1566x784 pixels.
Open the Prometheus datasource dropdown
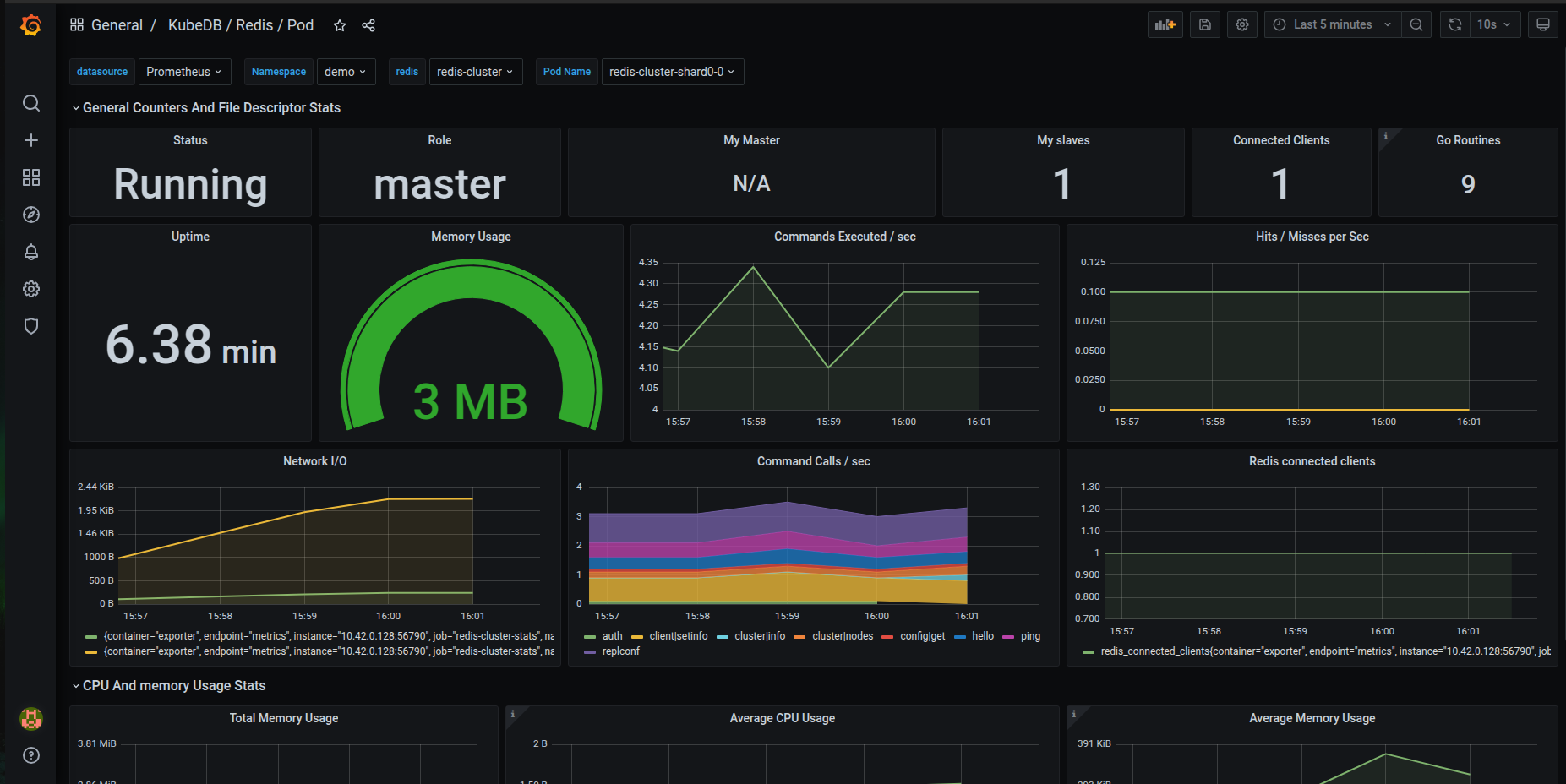coord(183,72)
